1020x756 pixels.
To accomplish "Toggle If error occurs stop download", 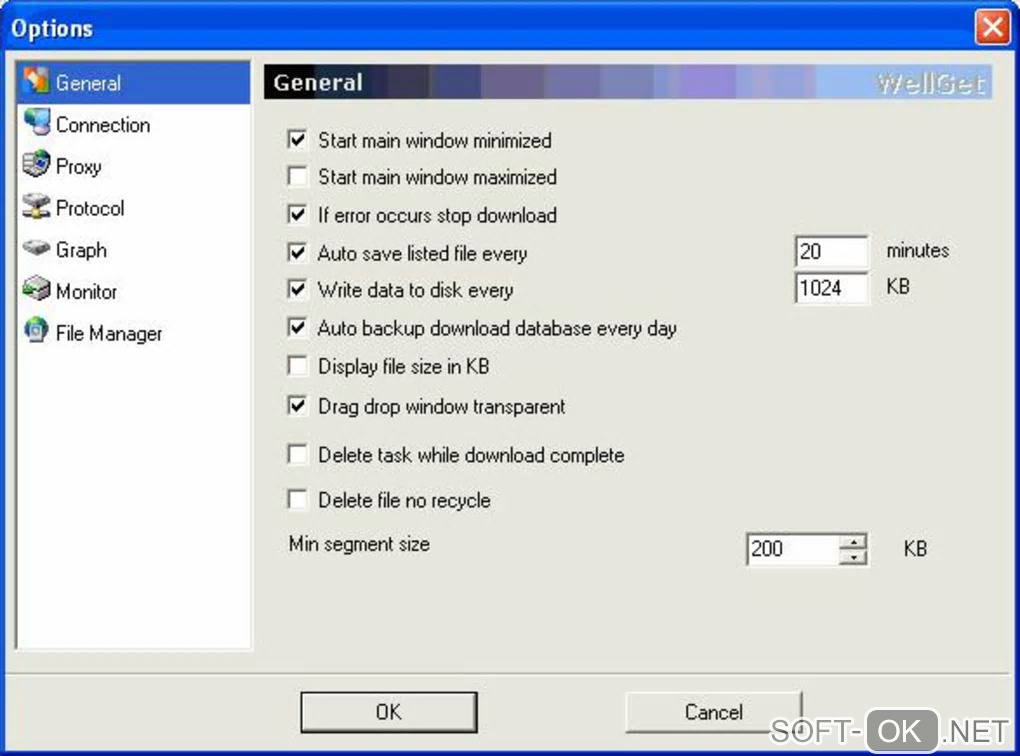I will 297,214.
